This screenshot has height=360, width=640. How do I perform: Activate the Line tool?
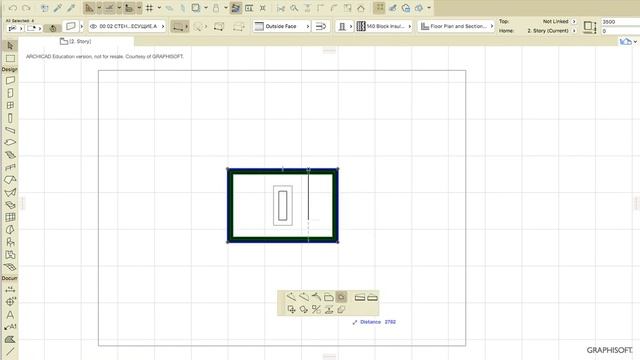[x=10, y=351]
